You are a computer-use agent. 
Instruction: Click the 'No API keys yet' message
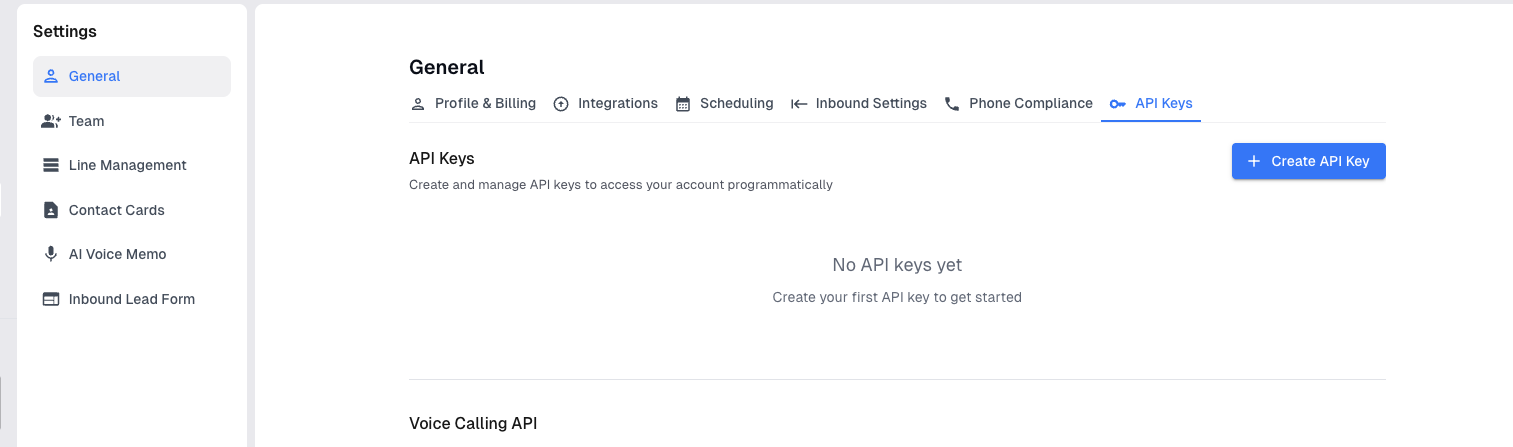(897, 265)
